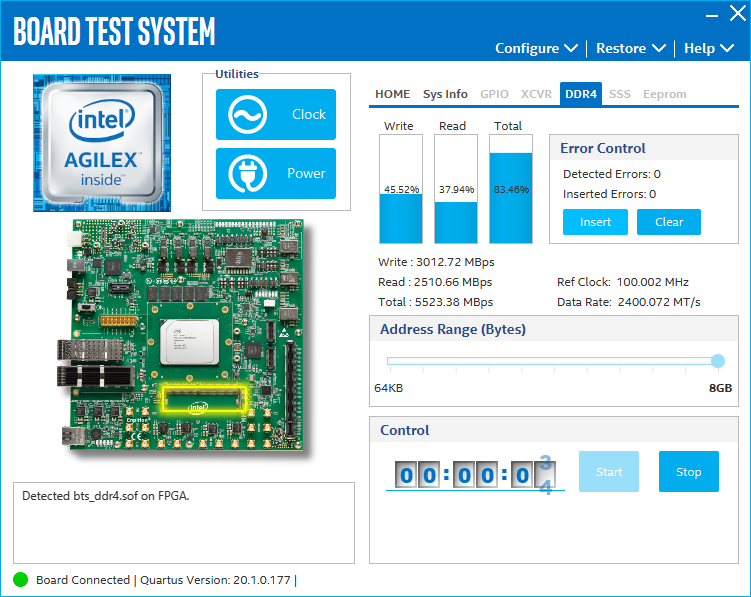Click the Clock waveform icon
This screenshot has height=597, width=751.
coord(245,115)
